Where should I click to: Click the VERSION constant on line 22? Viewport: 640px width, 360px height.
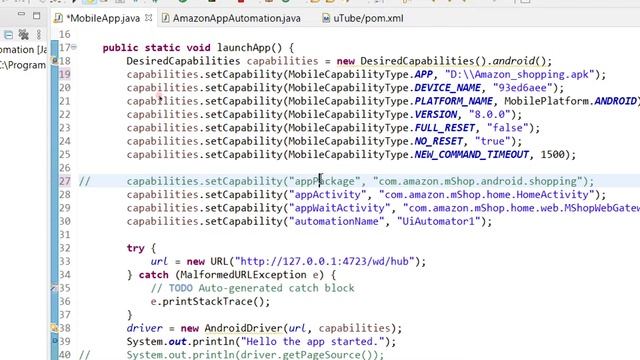436,115
